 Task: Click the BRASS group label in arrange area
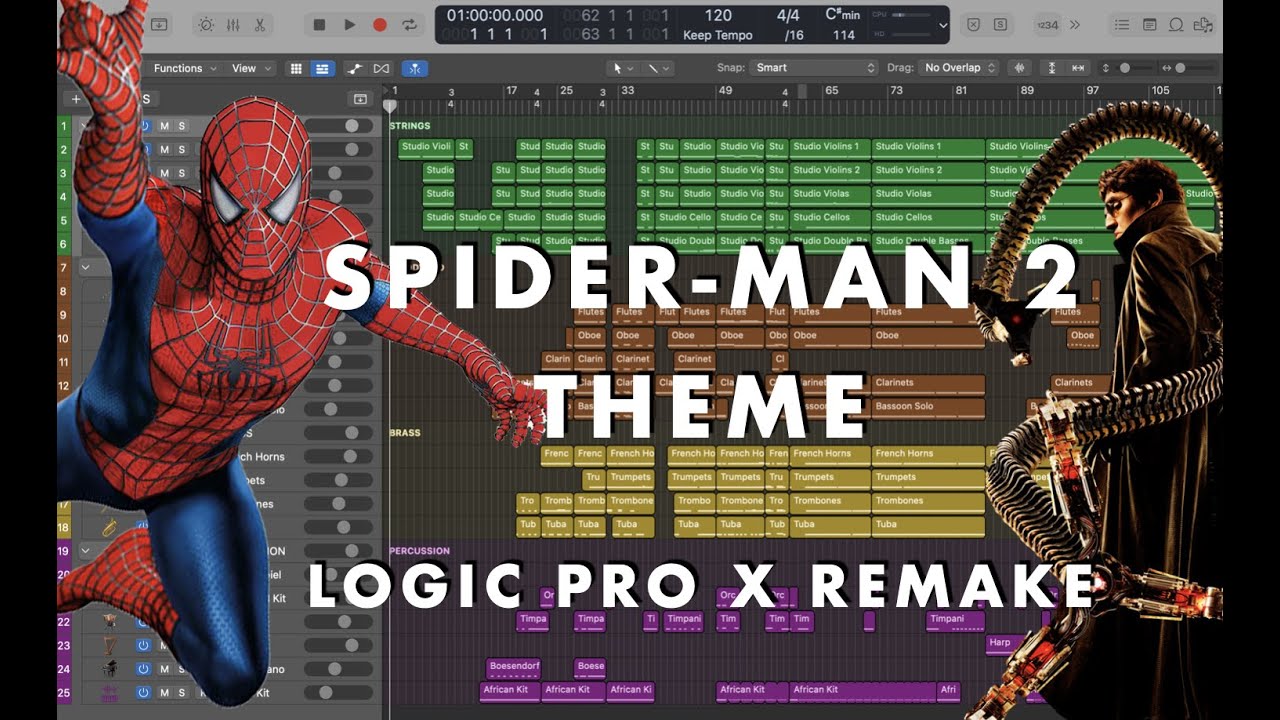(x=405, y=433)
